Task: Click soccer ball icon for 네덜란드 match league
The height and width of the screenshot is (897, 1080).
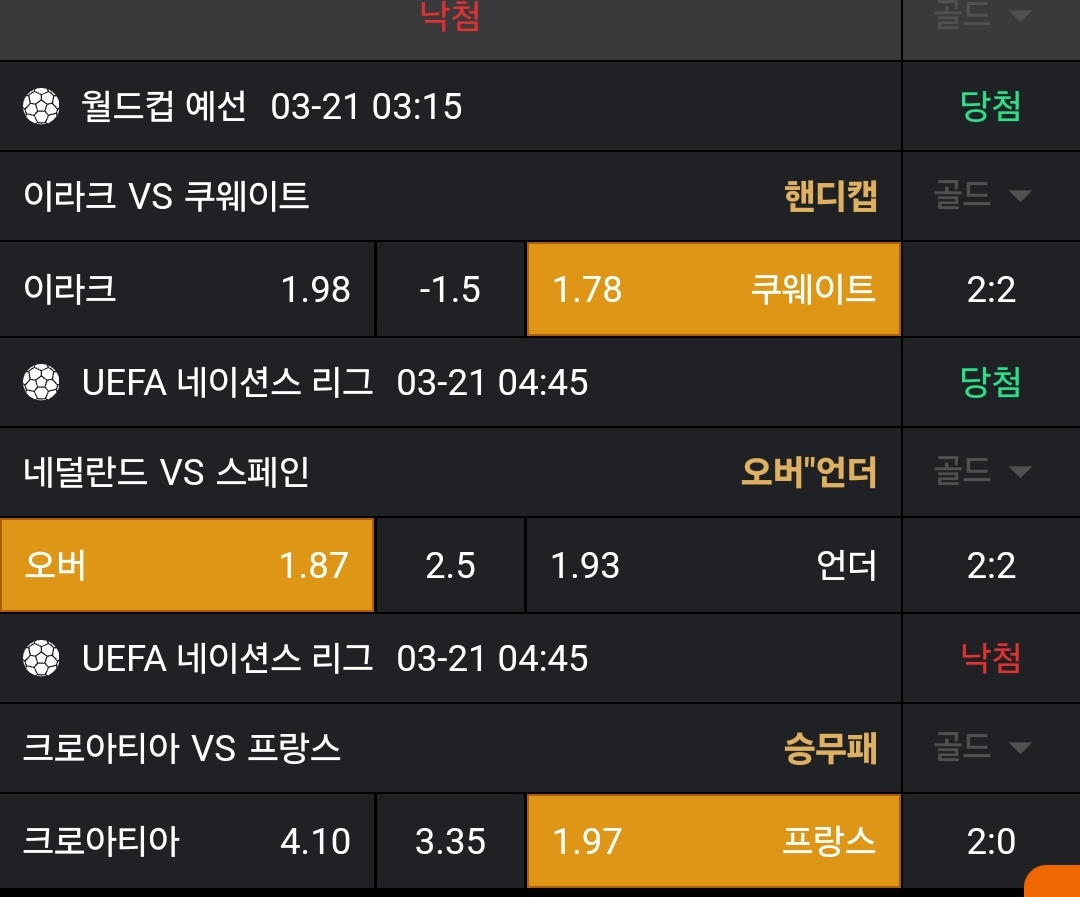Action: coord(41,382)
